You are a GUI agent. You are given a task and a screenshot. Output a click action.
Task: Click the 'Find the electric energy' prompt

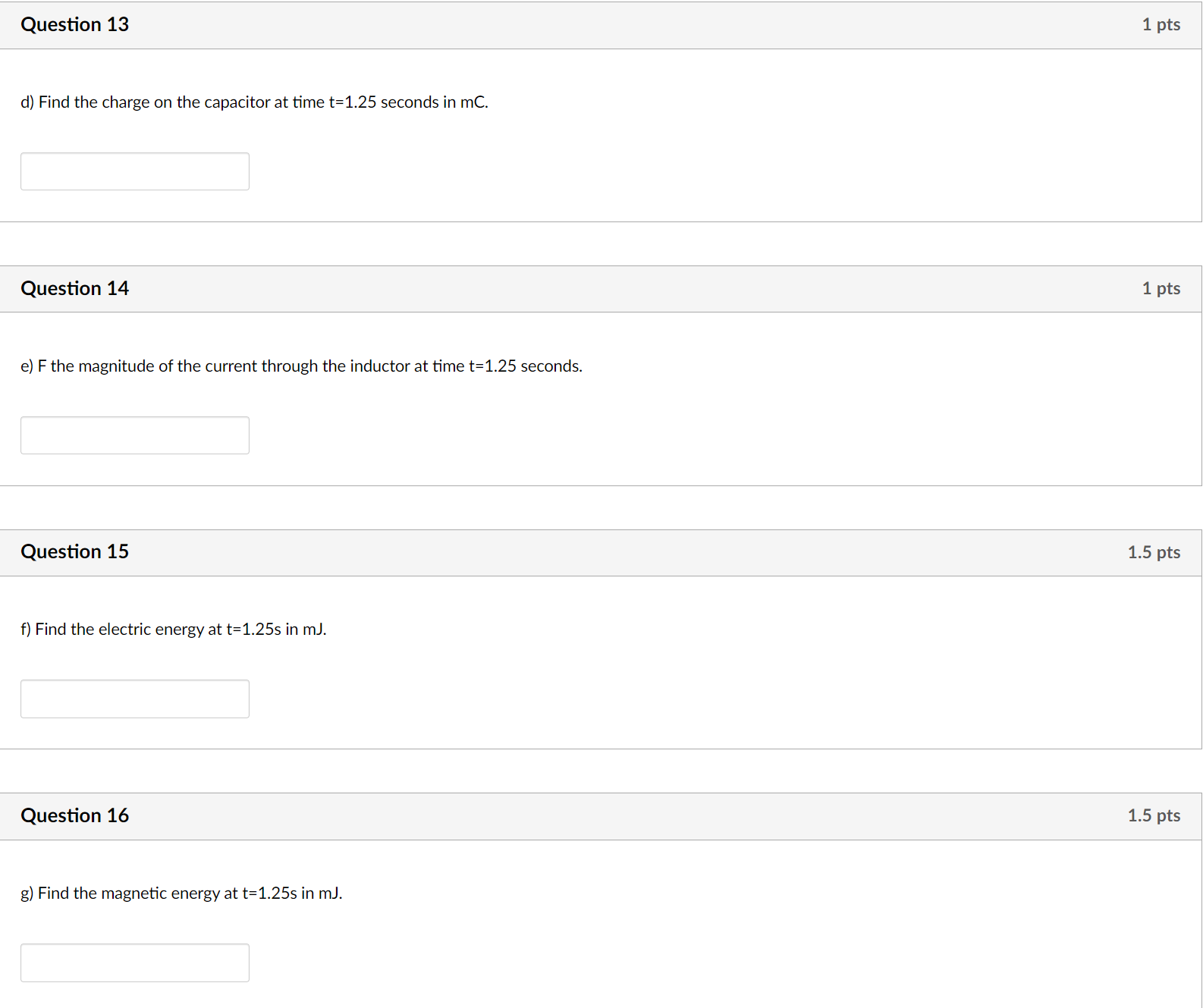pyautogui.click(x=174, y=630)
